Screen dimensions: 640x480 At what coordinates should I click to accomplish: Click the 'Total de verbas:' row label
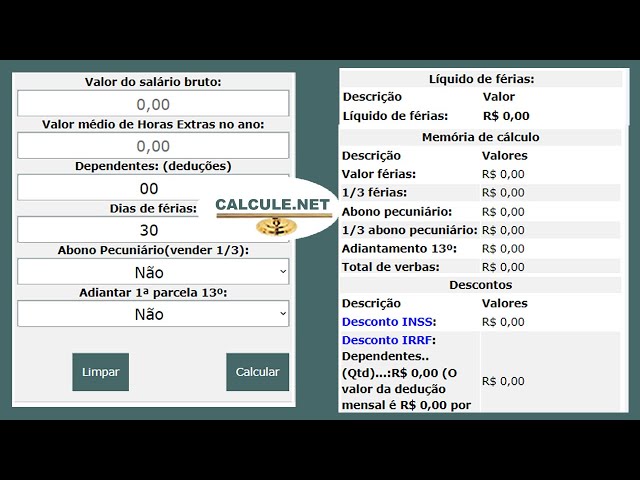click(x=391, y=267)
